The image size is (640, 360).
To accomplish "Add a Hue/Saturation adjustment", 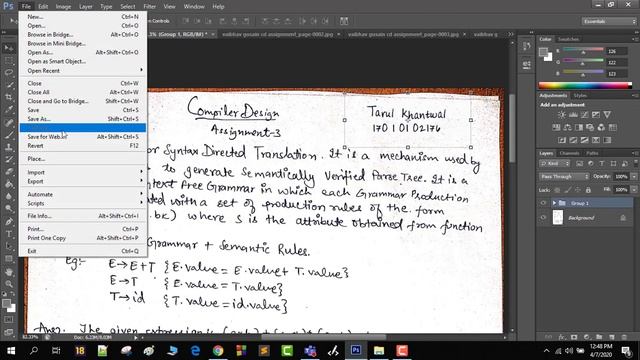I will coord(556,128).
